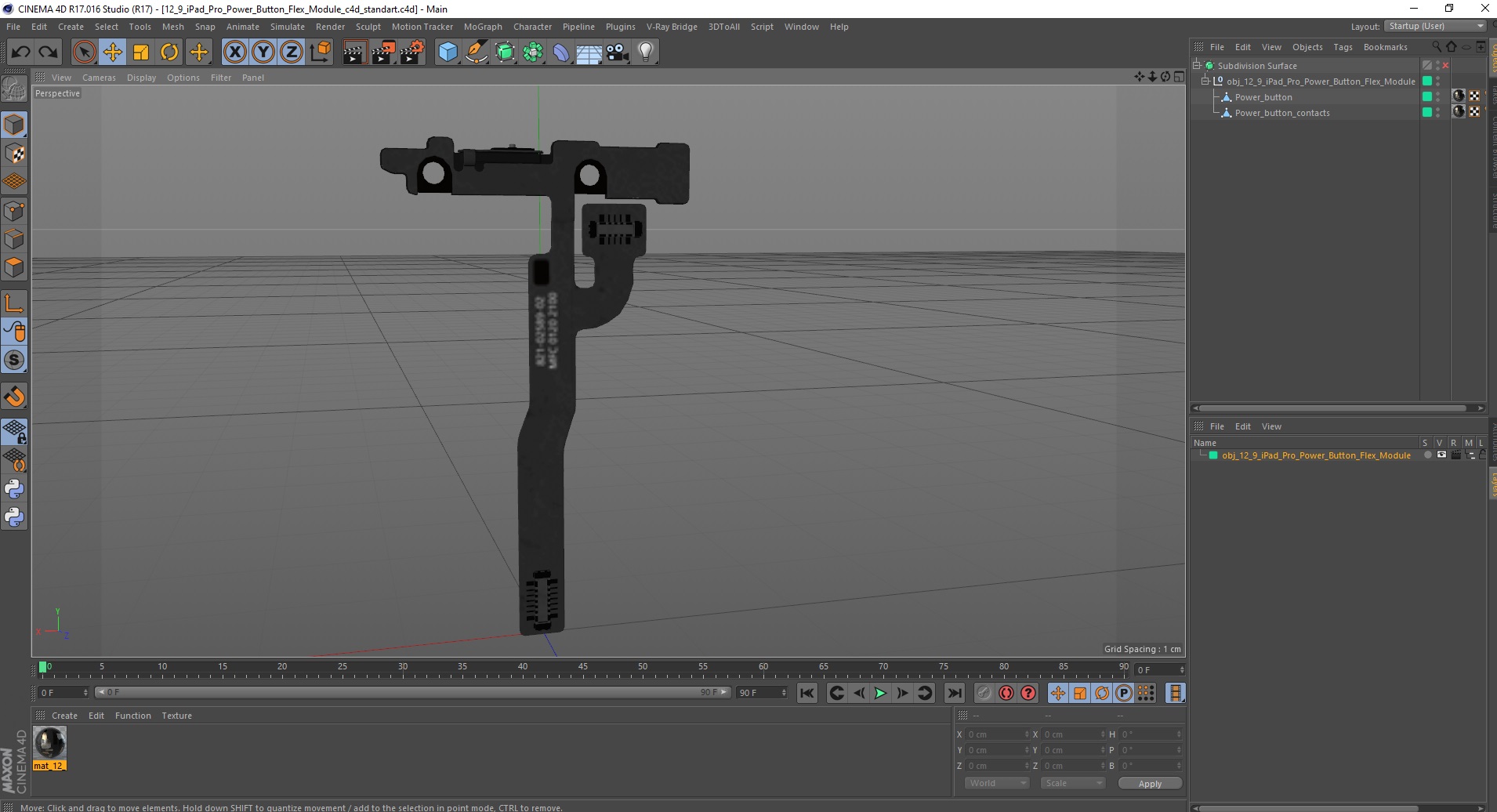Open the World coordinate dropdown
Screen dimensions: 1497x812
(997, 783)
